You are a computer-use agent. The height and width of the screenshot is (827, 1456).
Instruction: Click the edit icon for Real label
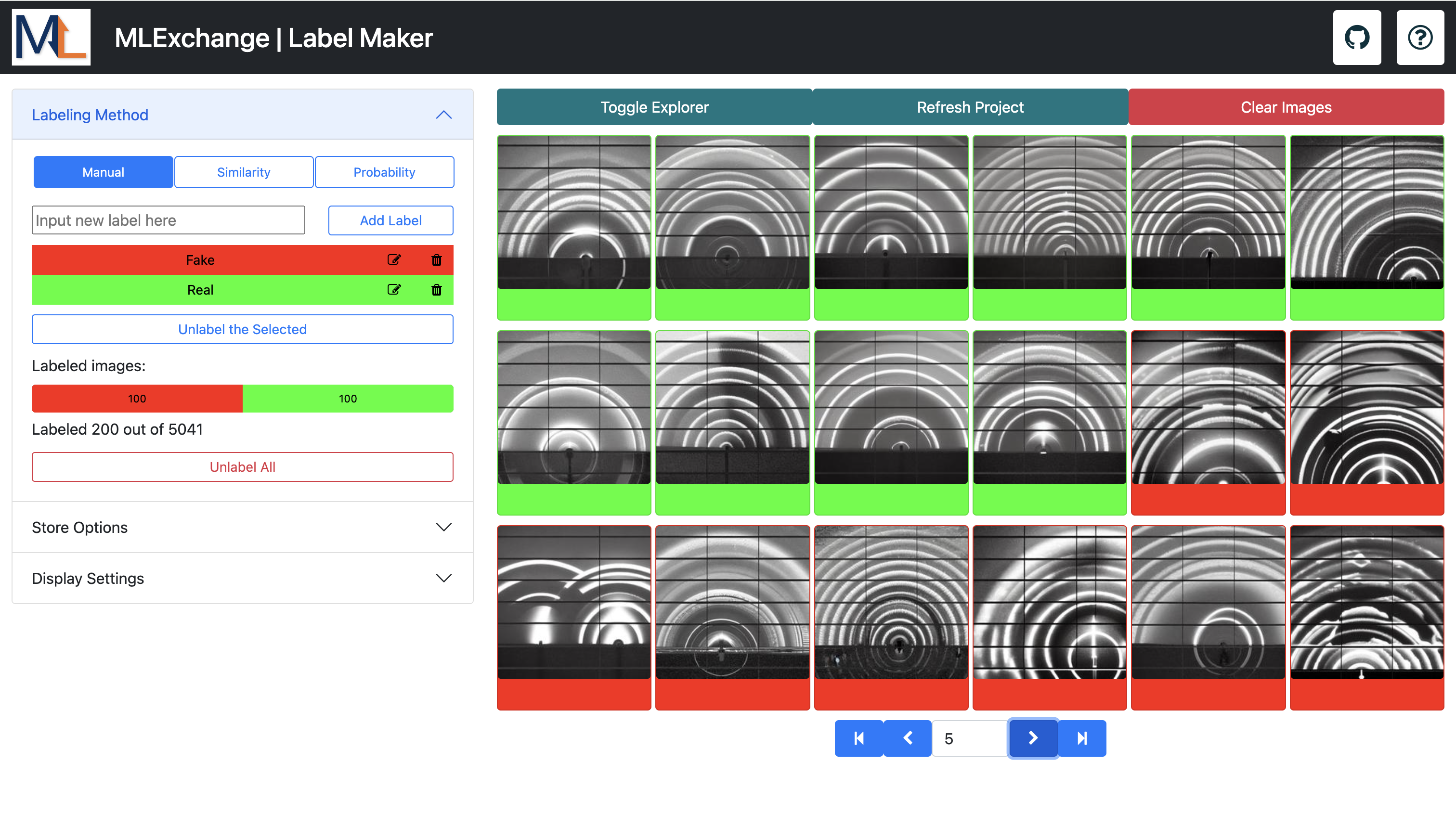(394, 290)
